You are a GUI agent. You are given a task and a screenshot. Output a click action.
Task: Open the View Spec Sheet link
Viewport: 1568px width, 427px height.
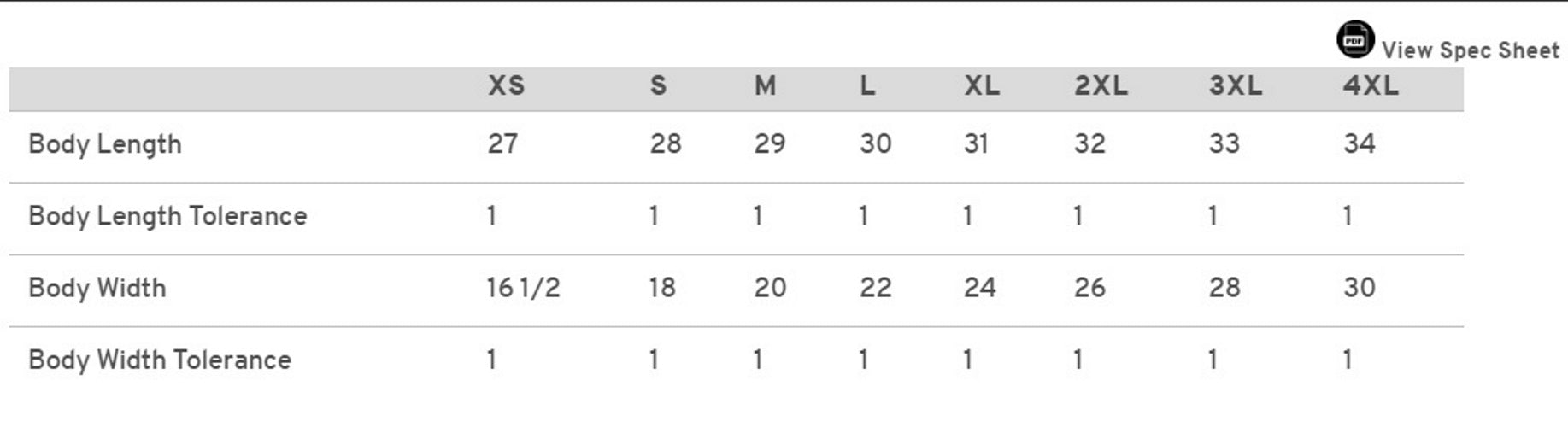tap(1470, 50)
